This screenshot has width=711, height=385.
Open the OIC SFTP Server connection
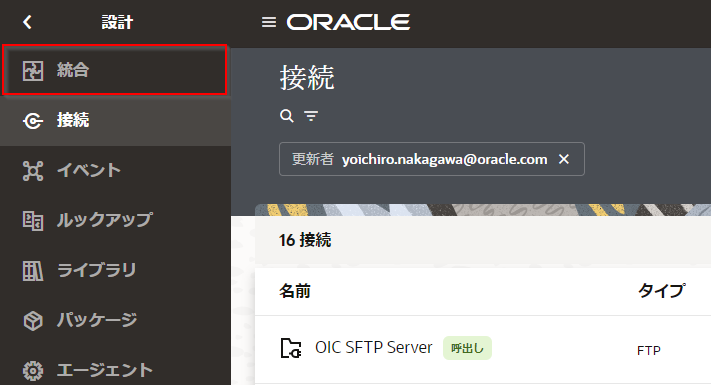(374, 347)
